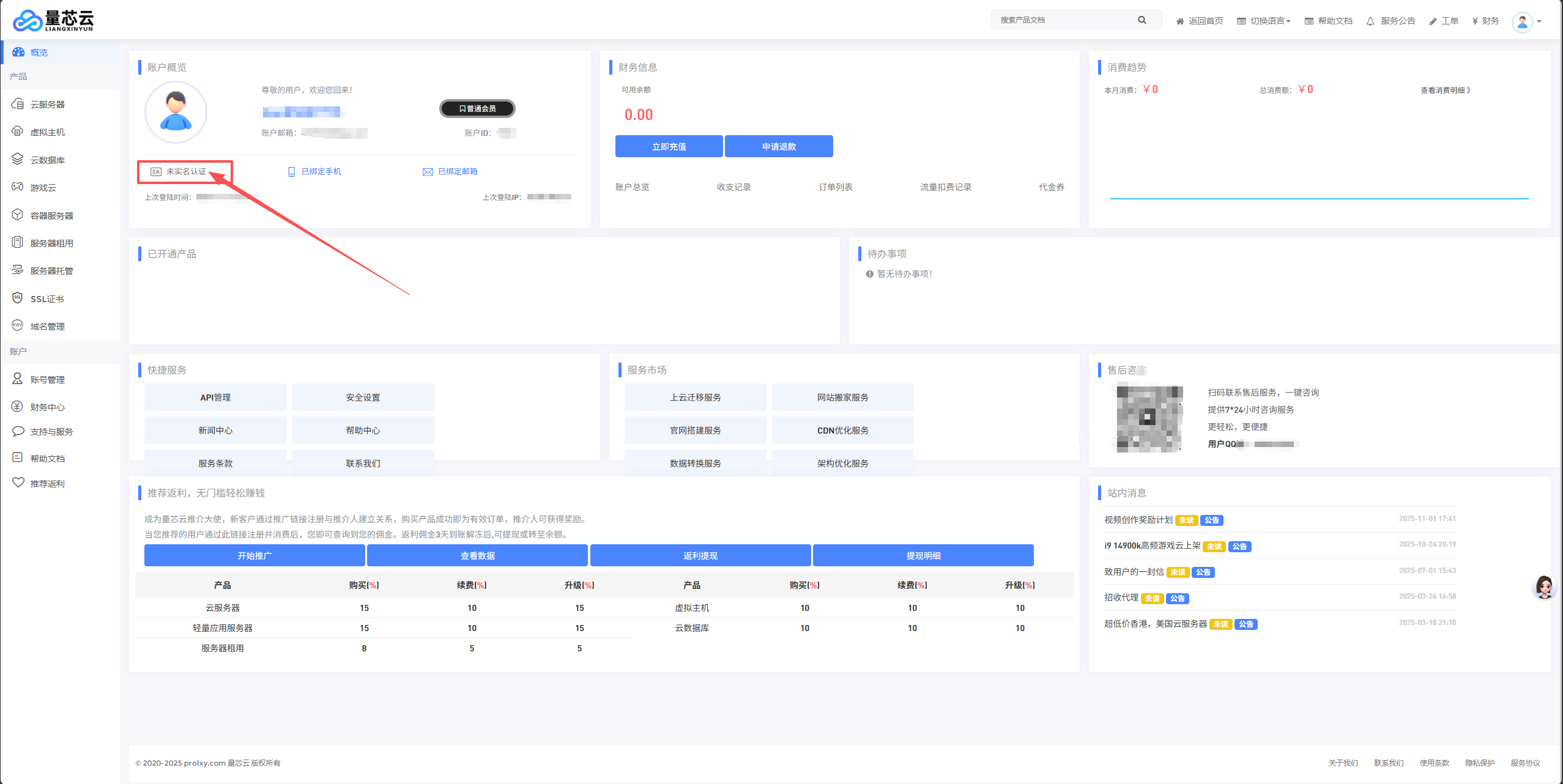Open the service announcements bell icon

pyautogui.click(x=1370, y=21)
